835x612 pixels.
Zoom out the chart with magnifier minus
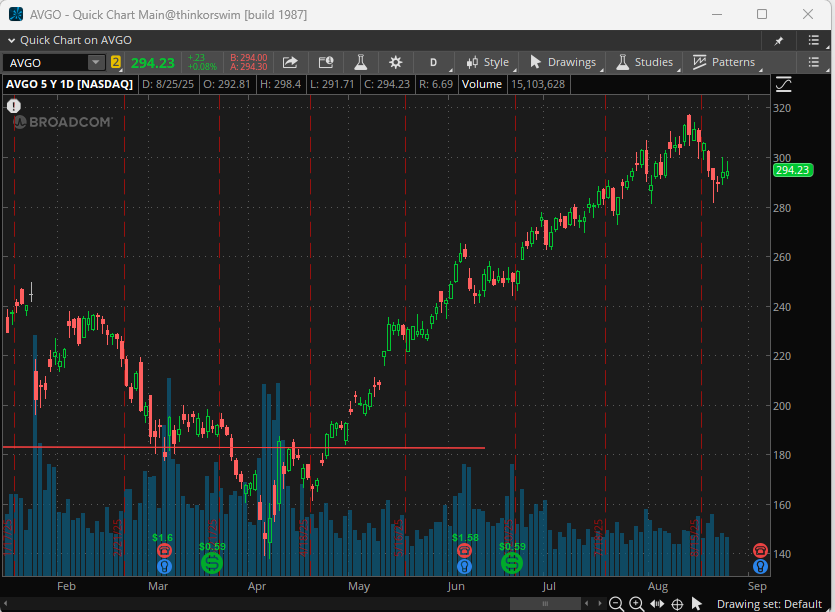[x=616, y=604]
